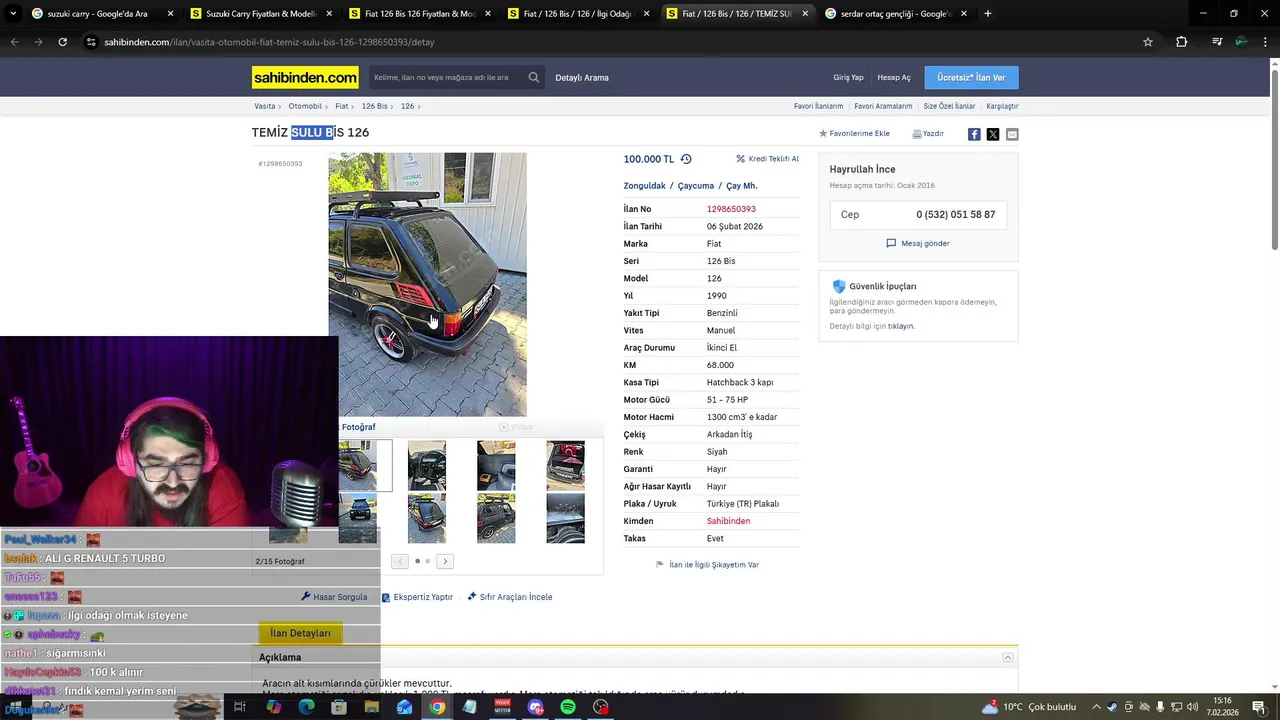
Task: Go back using browser back arrow
Action: (x=14, y=42)
